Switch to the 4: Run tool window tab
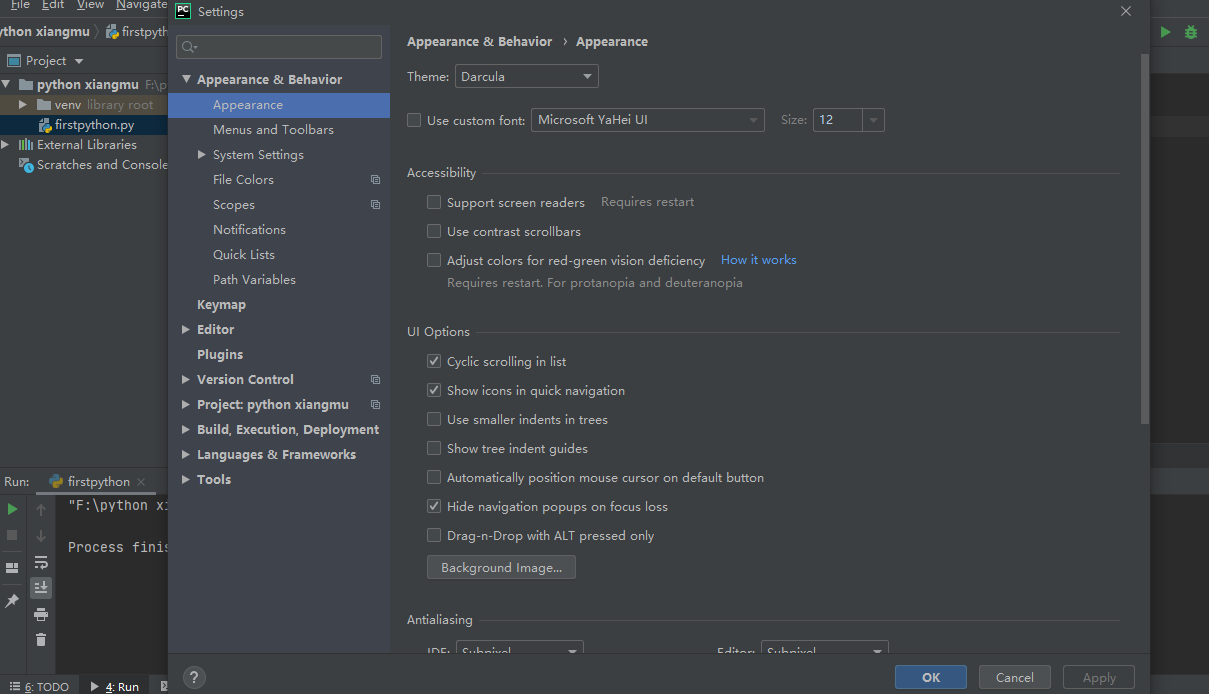 point(115,686)
